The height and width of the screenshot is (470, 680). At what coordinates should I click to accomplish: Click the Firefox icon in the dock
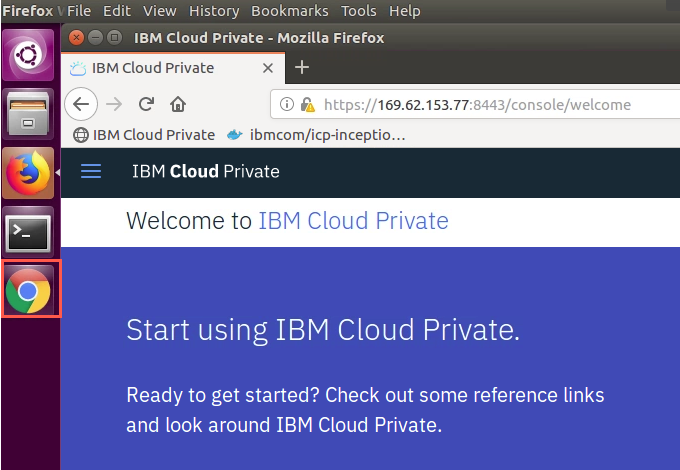pos(28,173)
